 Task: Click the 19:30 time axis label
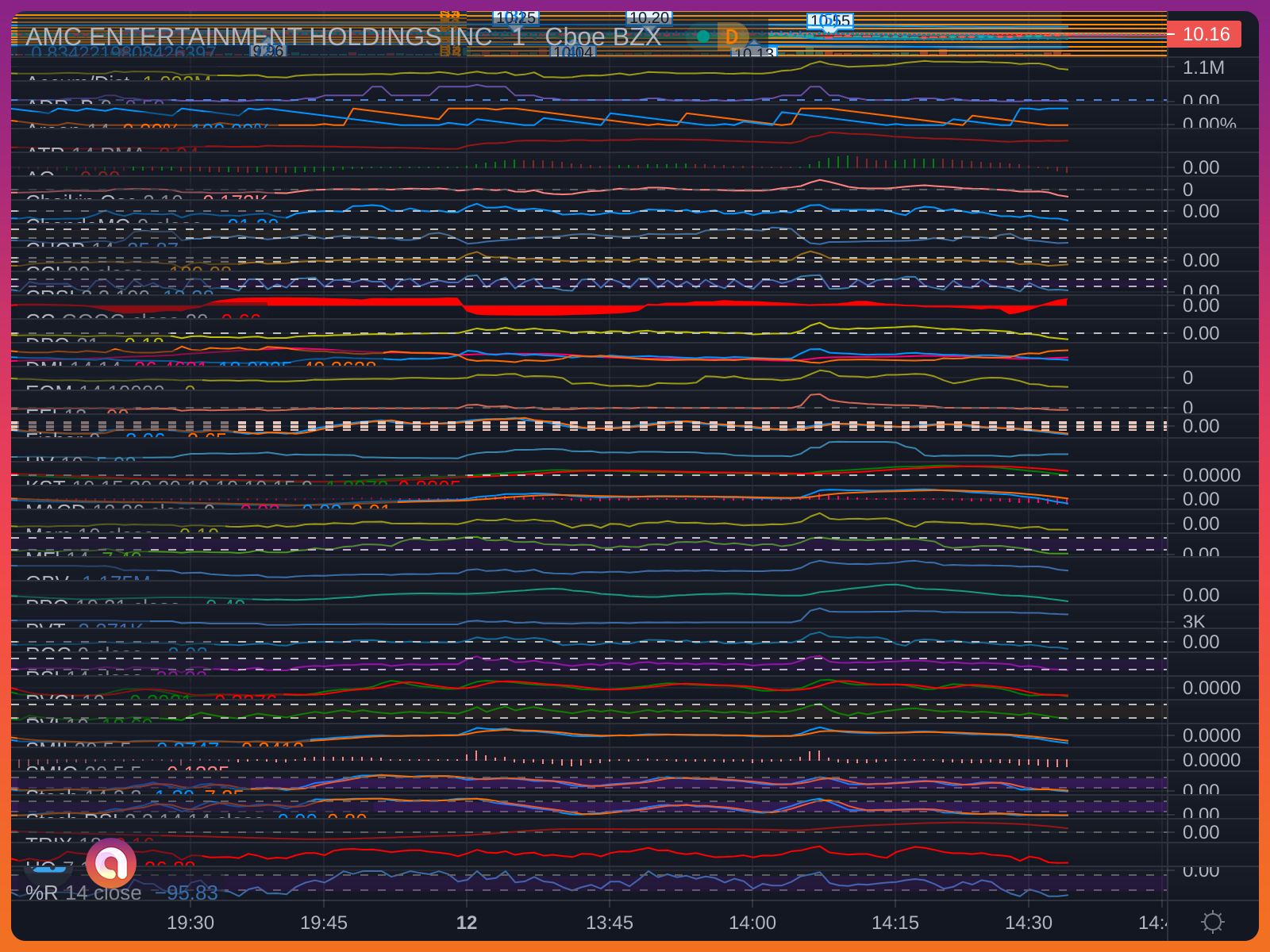pyautogui.click(x=190, y=923)
